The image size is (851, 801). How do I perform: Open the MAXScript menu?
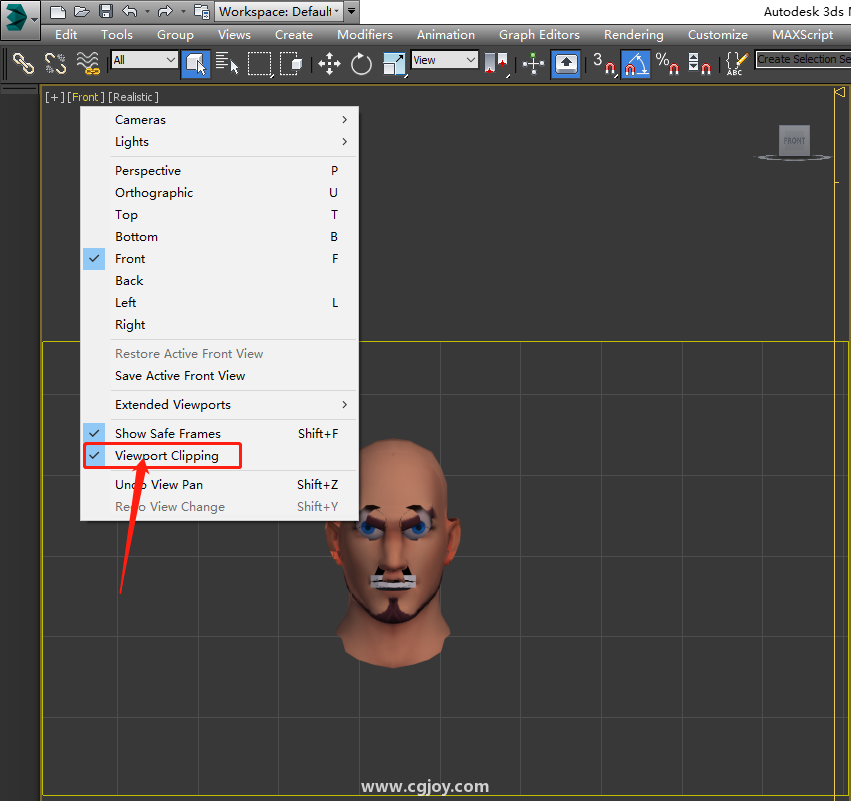coord(803,35)
